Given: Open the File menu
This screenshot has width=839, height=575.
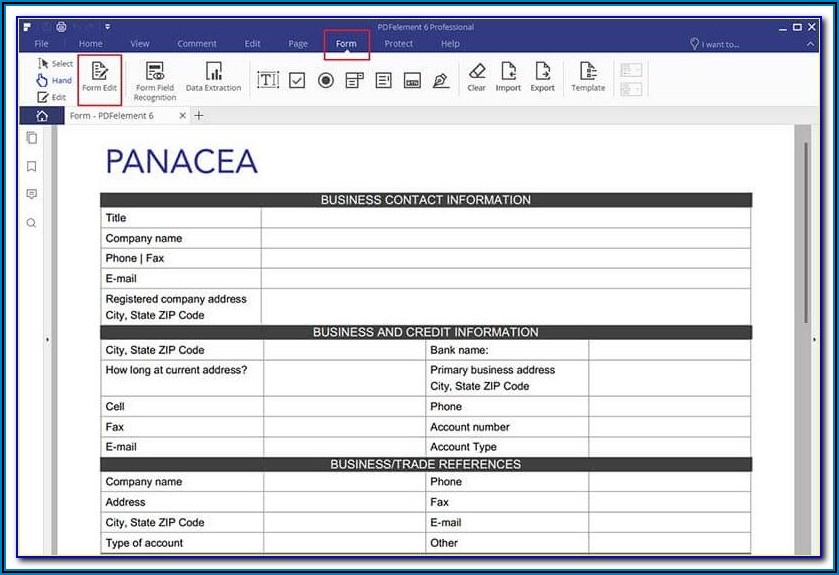Looking at the screenshot, I should pyautogui.click(x=41, y=44).
